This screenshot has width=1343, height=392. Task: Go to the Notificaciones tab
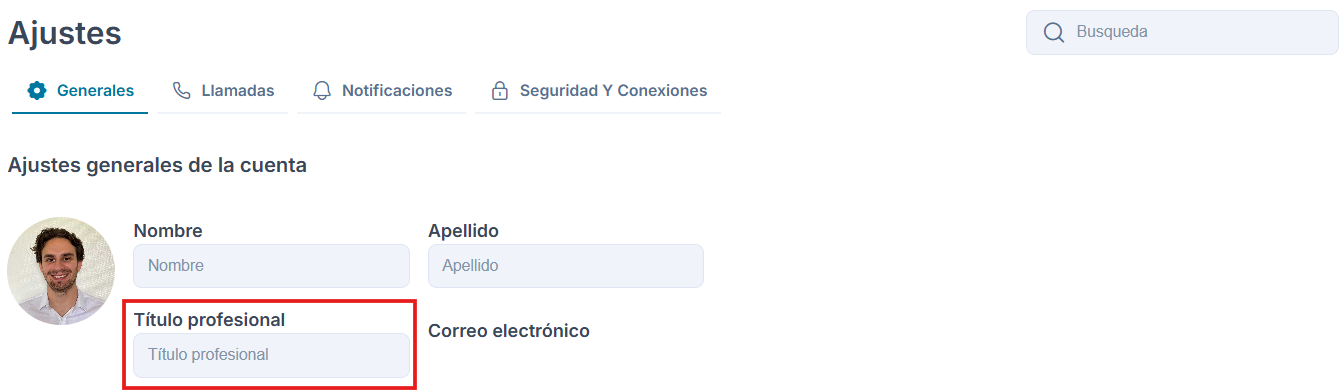pyautogui.click(x=382, y=91)
